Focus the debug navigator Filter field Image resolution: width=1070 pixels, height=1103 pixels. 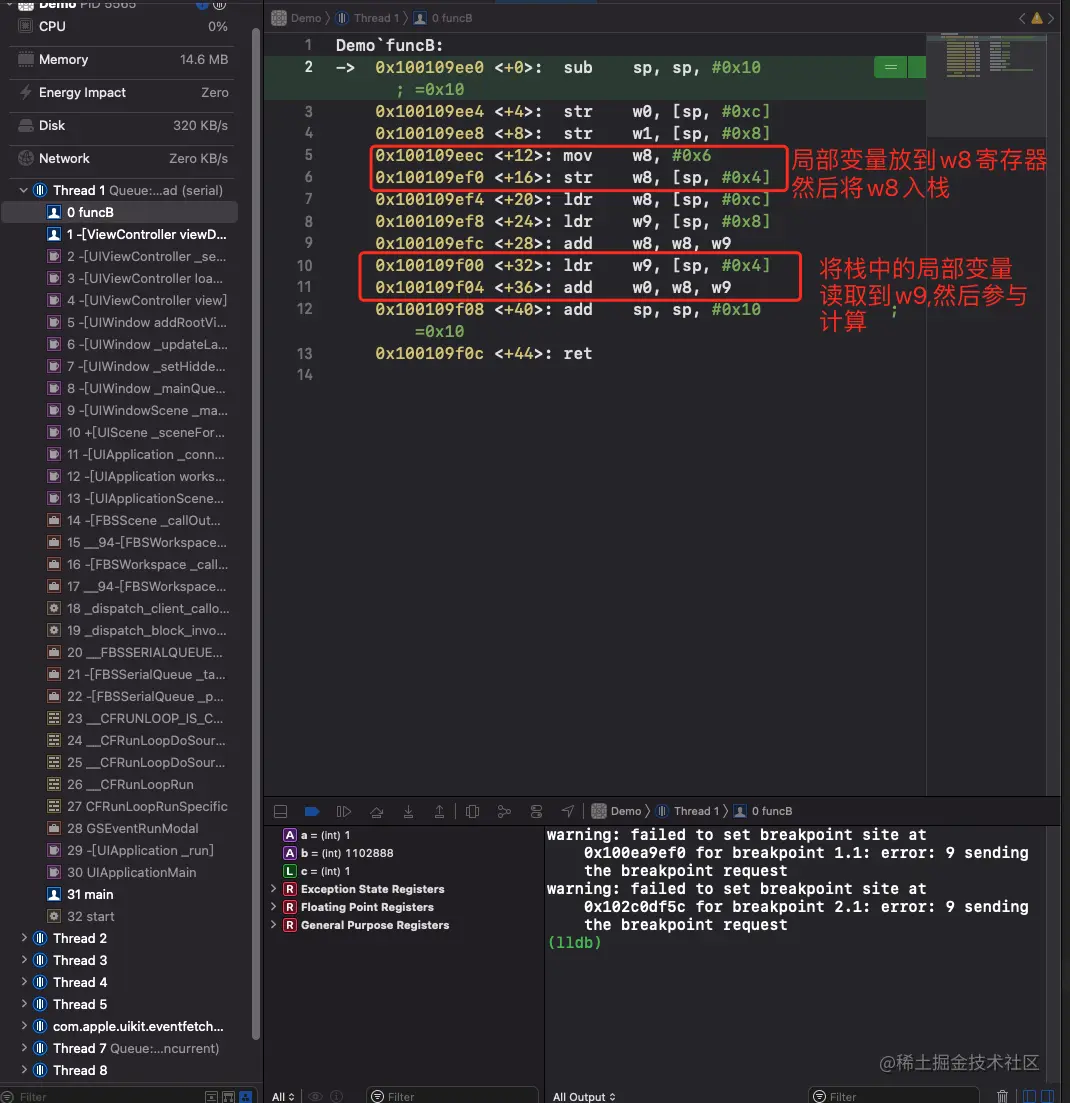pos(98,1096)
